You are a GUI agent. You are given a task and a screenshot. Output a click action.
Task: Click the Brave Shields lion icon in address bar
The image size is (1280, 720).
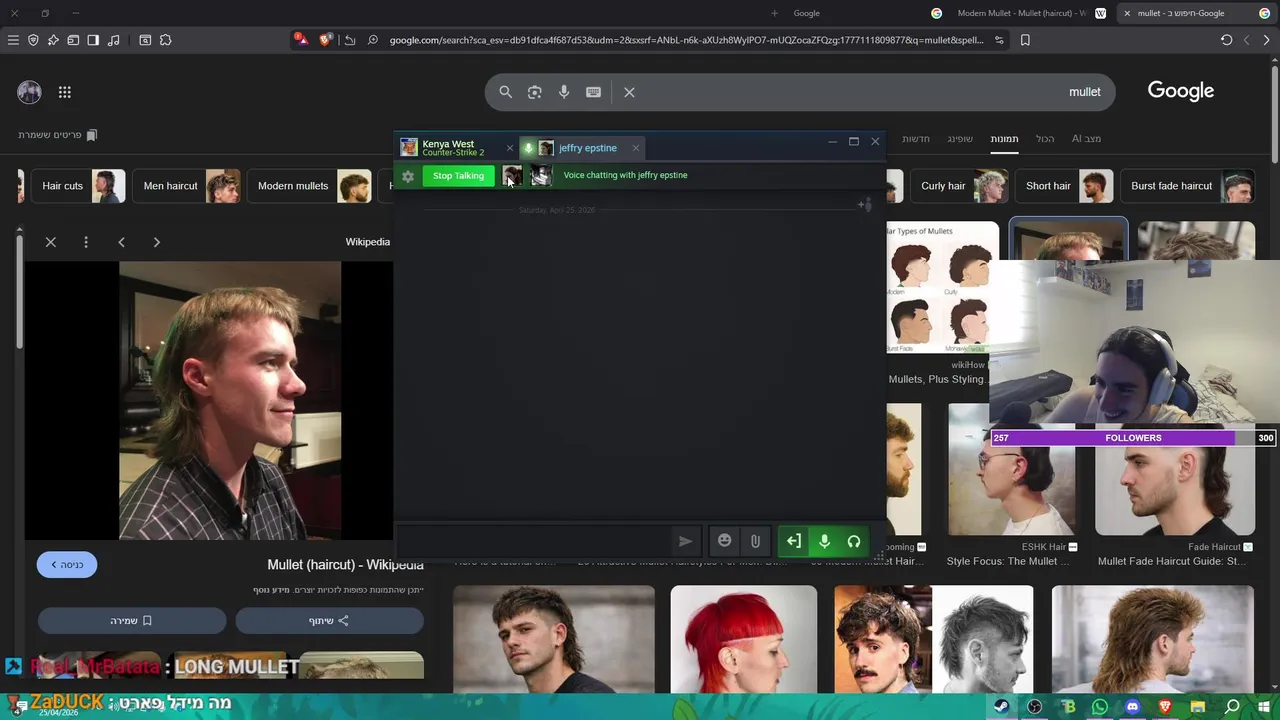(x=325, y=40)
